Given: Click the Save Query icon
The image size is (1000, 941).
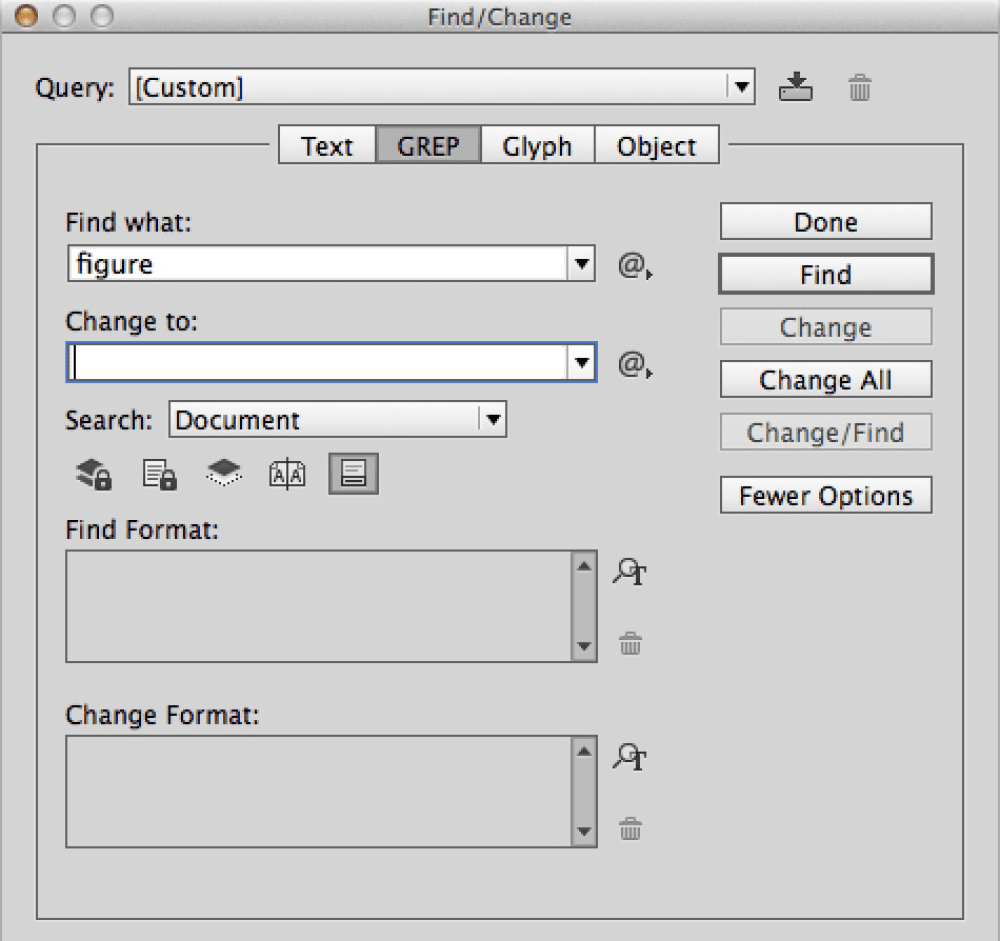Looking at the screenshot, I should tap(795, 88).
